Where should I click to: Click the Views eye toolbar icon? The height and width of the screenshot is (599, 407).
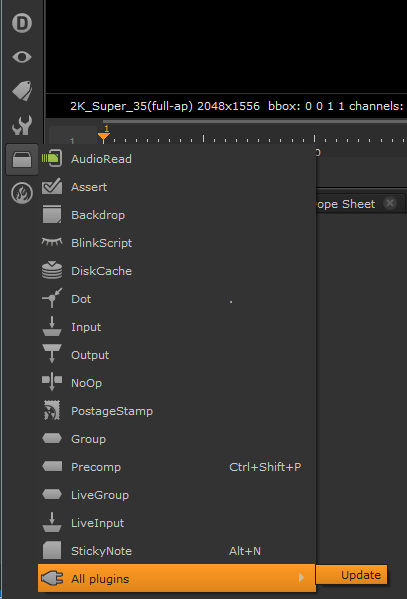(22, 57)
